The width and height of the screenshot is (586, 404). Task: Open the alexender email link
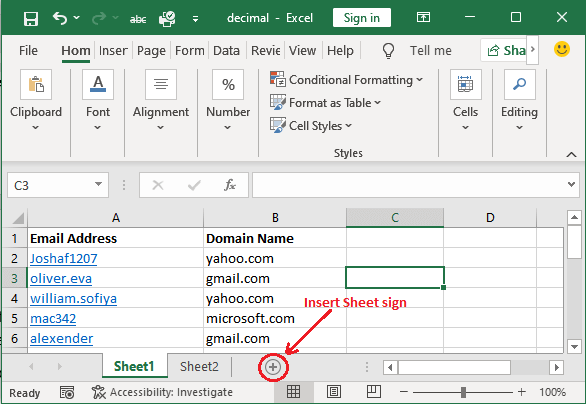[x=61, y=339]
